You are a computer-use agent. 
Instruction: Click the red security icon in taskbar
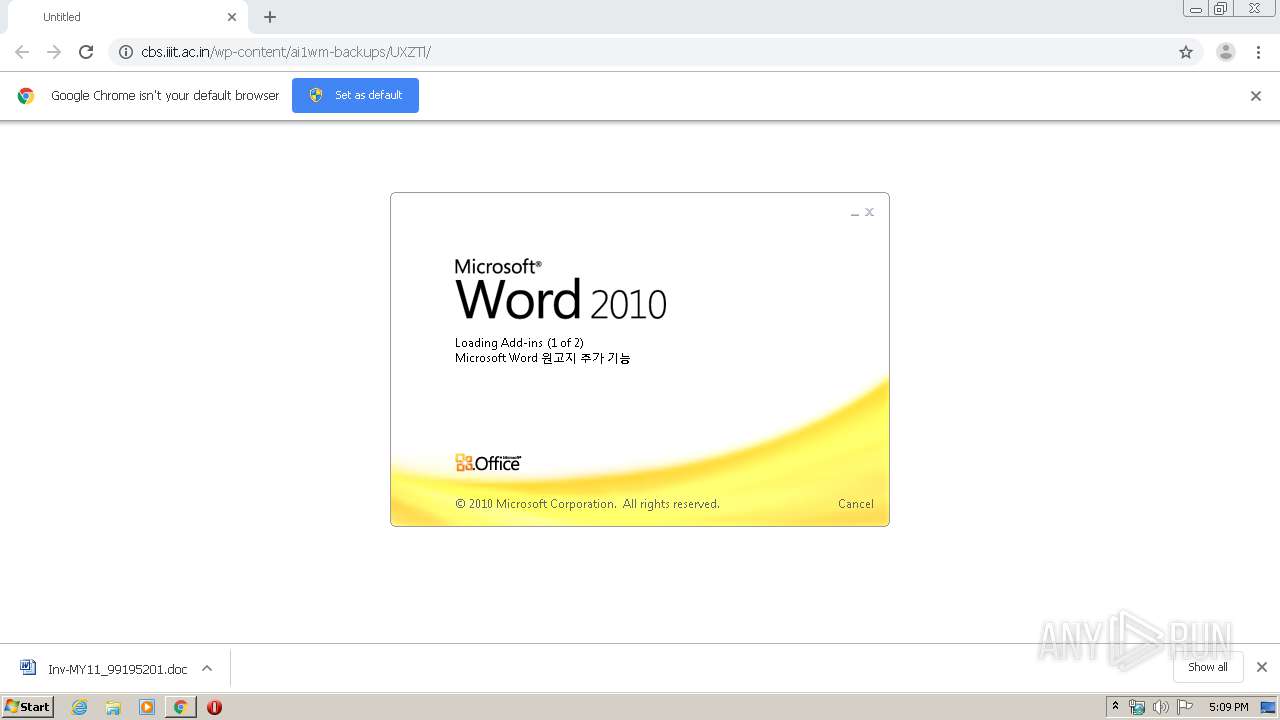click(x=214, y=707)
